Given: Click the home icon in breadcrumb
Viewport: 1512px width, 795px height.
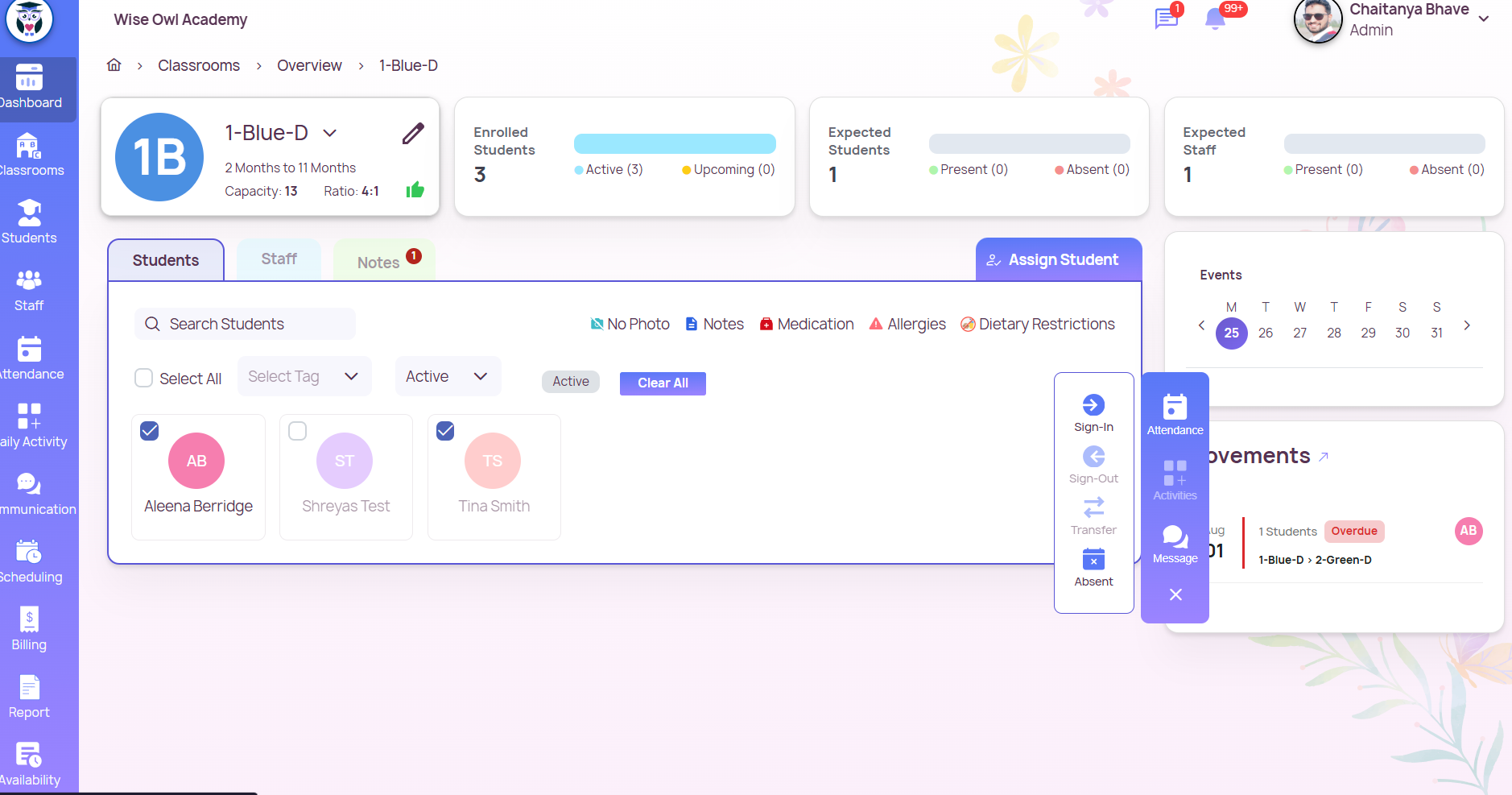Looking at the screenshot, I should pos(114,65).
